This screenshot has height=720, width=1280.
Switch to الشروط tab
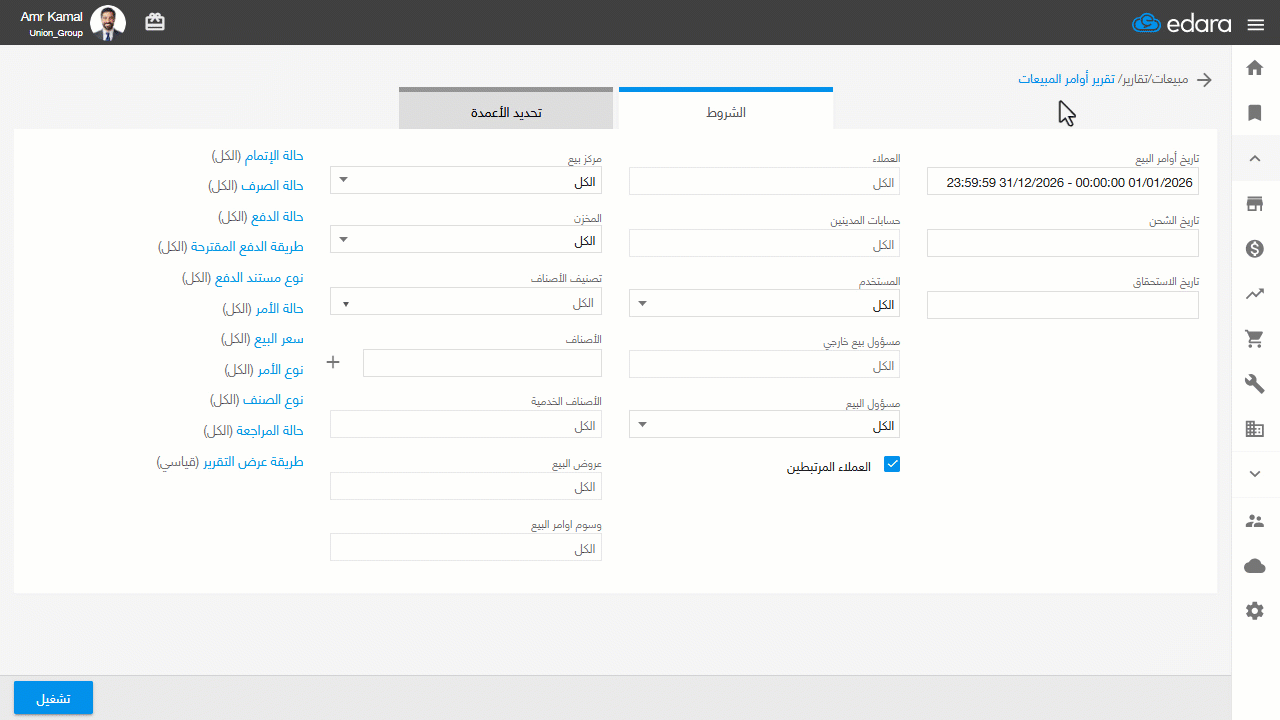click(x=726, y=110)
